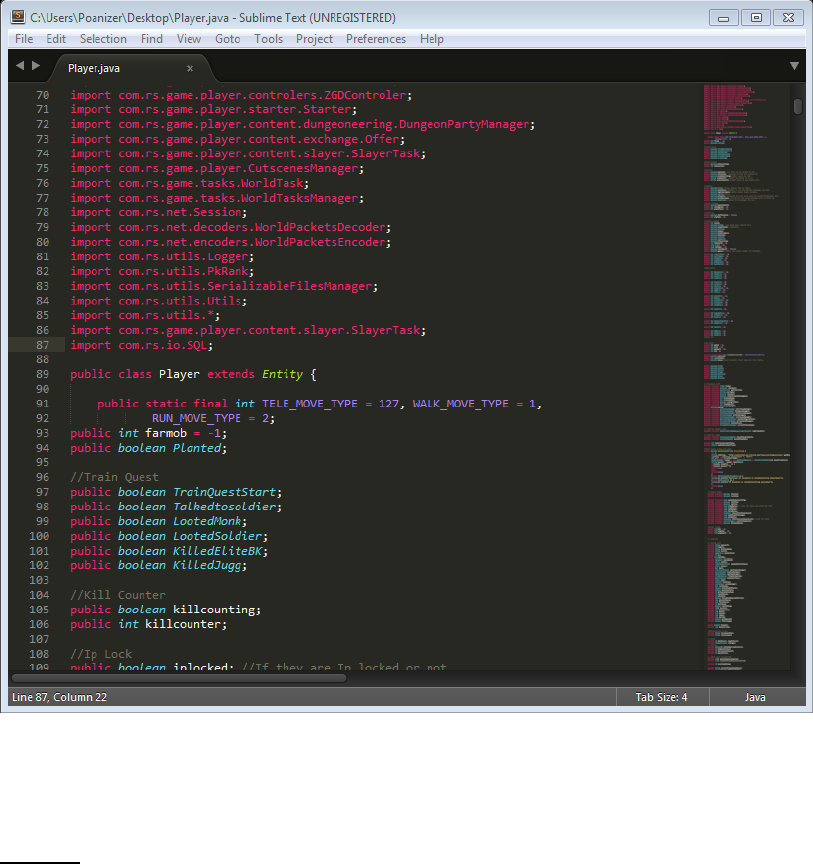Open the Java syntax selector

pyautogui.click(x=755, y=697)
